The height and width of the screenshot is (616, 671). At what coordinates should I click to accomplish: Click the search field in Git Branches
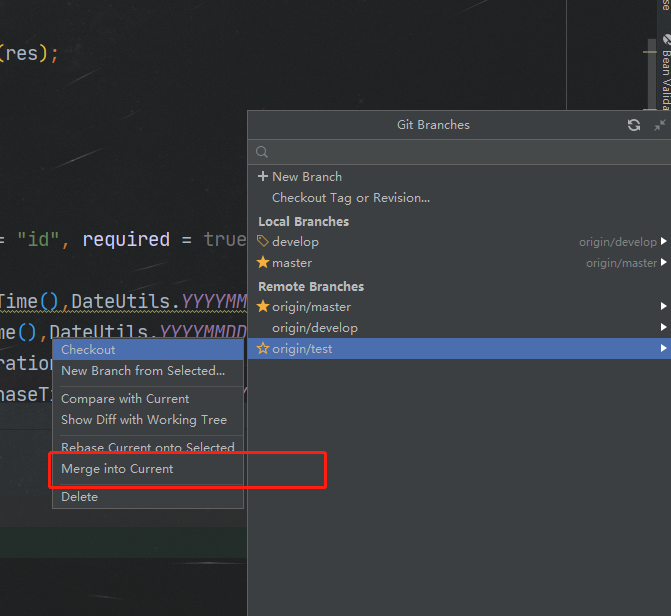pos(459,152)
